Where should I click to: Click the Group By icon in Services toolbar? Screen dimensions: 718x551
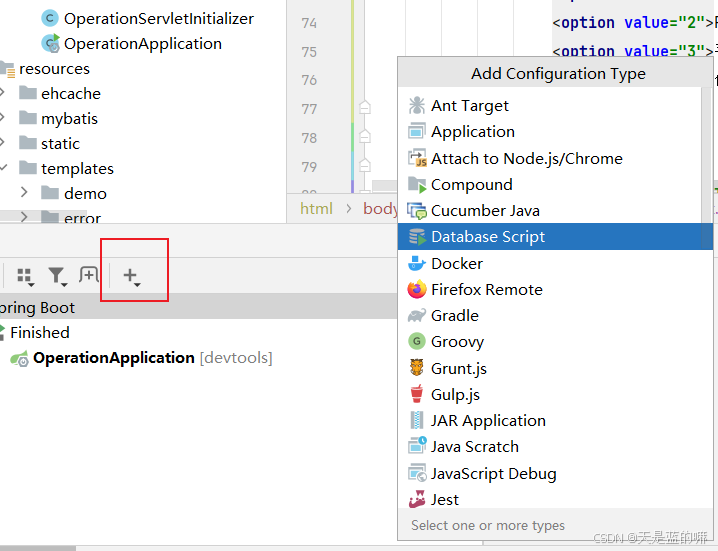tap(25, 276)
